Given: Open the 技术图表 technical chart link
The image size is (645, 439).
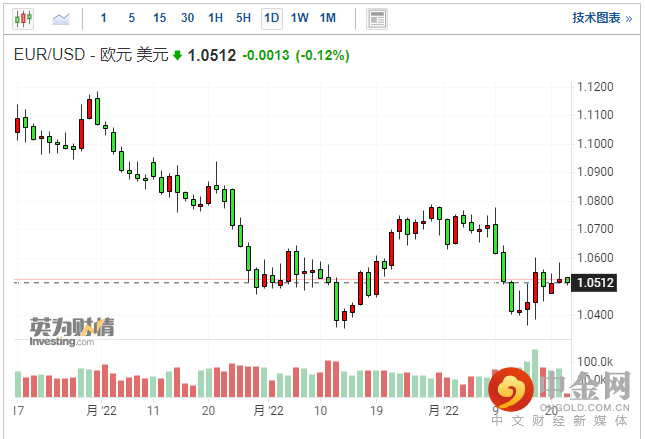Looking at the screenshot, I should (596, 18).
